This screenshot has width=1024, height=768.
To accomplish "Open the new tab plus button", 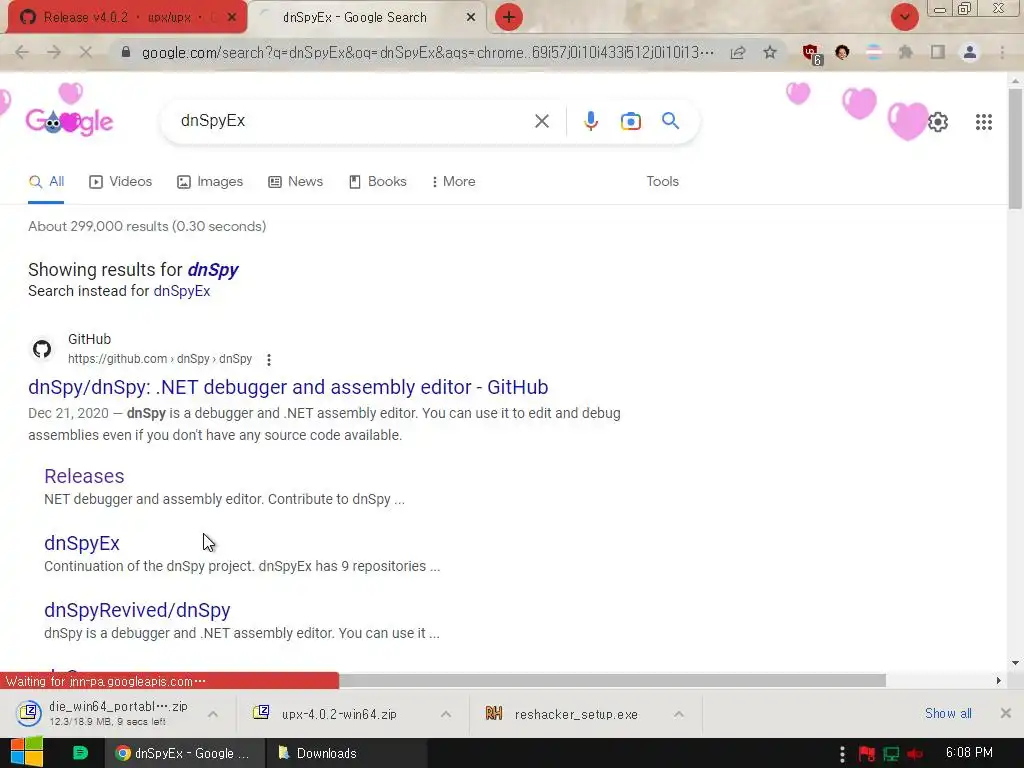I will click(x=509, y=17).
